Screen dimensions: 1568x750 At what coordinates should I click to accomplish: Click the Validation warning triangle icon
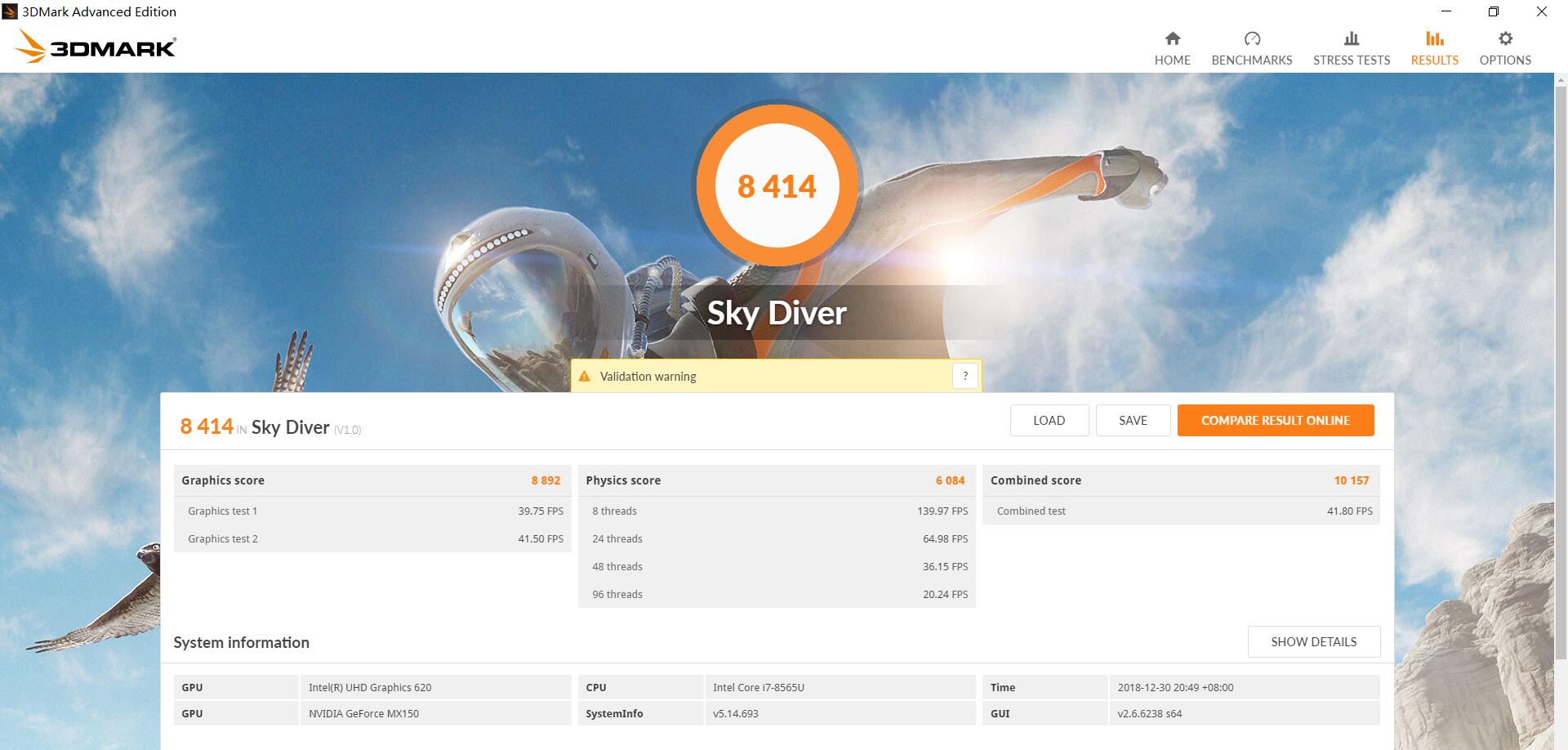[x=584, y=377]
